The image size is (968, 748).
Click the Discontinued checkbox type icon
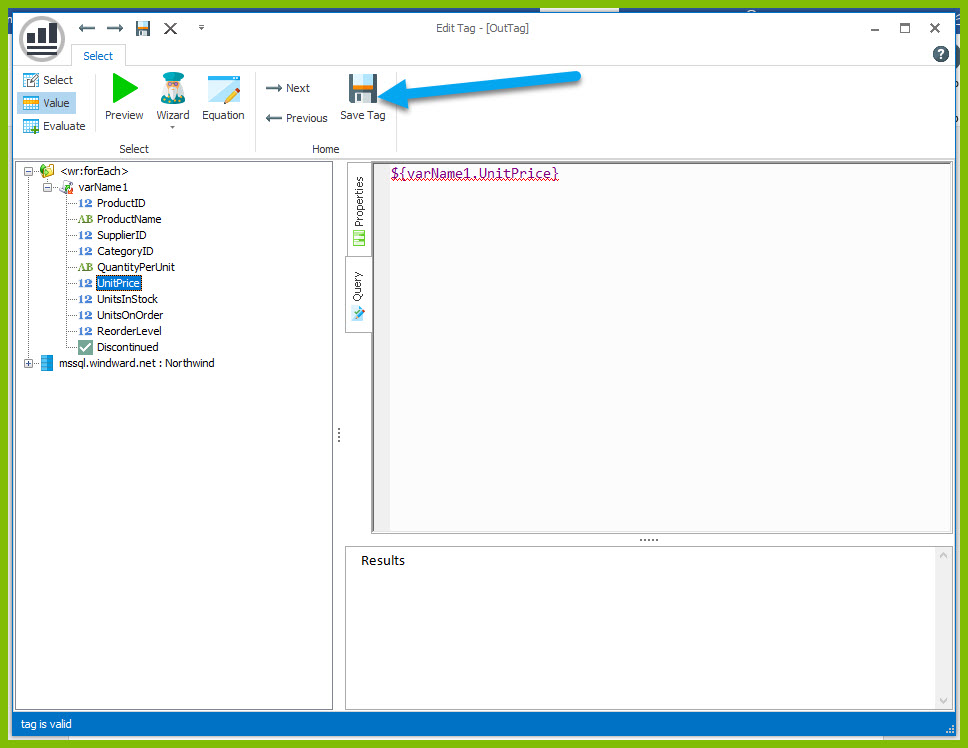85,347
